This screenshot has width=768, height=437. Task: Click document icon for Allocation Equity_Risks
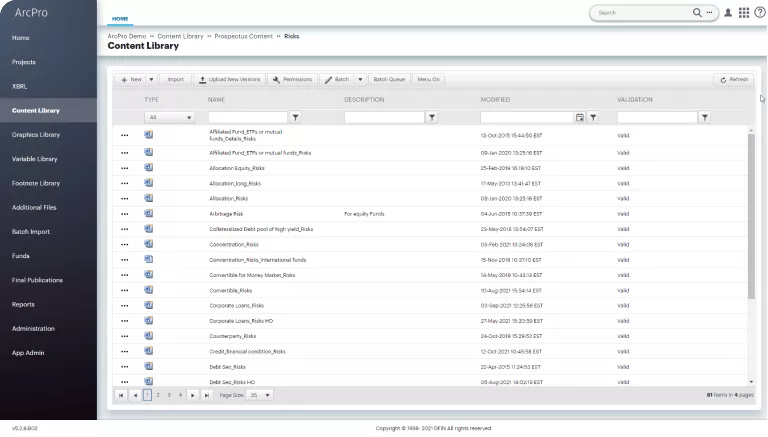coord(148,168)
